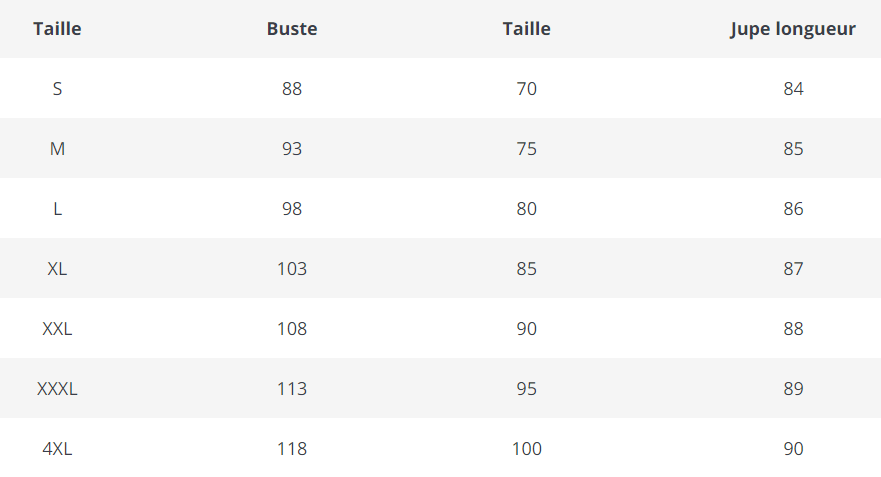This screenshot has width=881, height=477.
Task: Click the L size row label
Action: (57, 209)
